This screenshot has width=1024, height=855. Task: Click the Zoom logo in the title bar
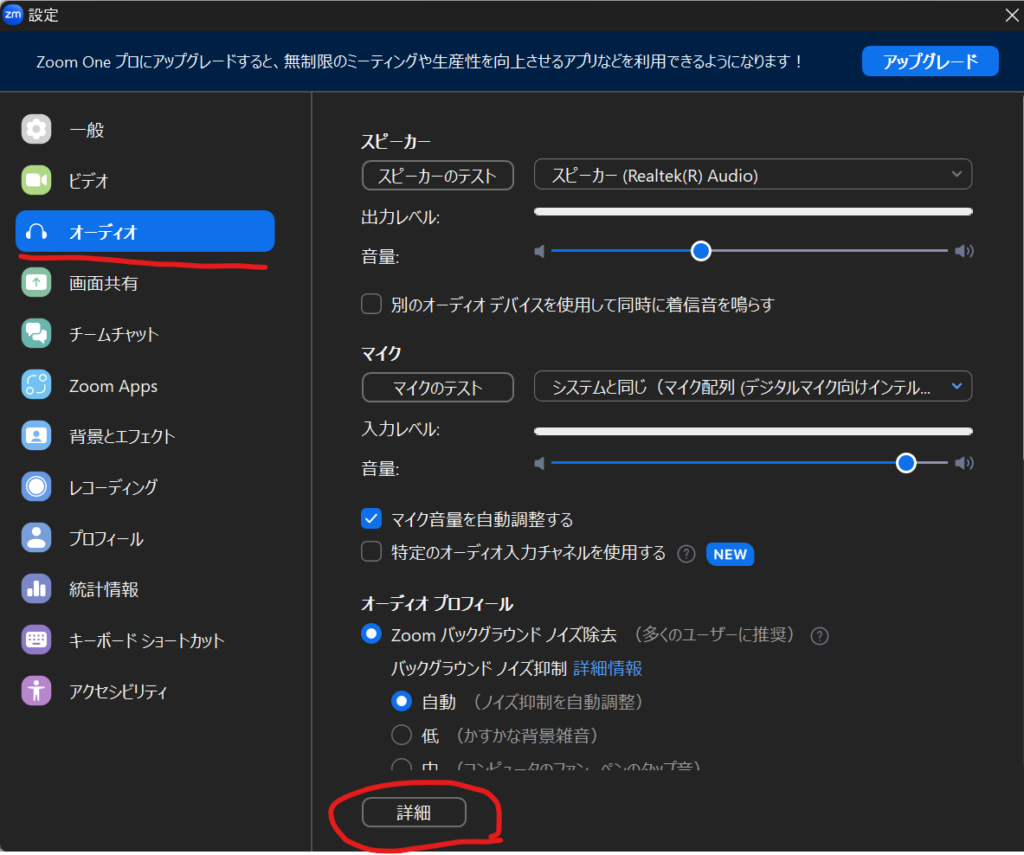point(13,14)
